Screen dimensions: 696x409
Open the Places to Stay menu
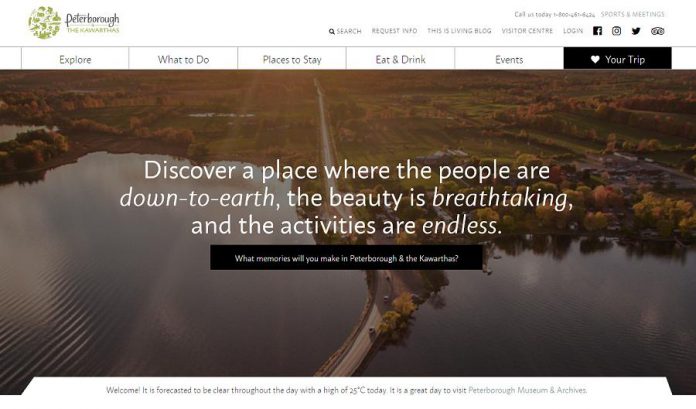click(x=292, y=59)
